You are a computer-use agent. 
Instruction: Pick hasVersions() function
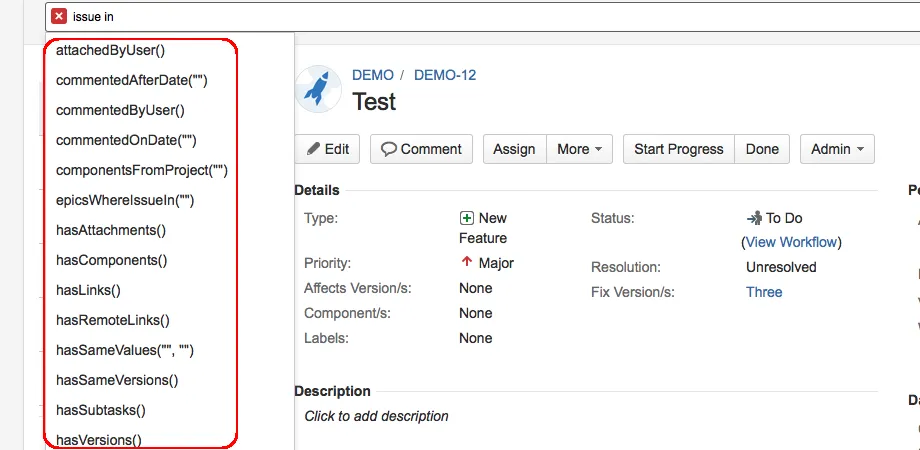click(99, 439)
